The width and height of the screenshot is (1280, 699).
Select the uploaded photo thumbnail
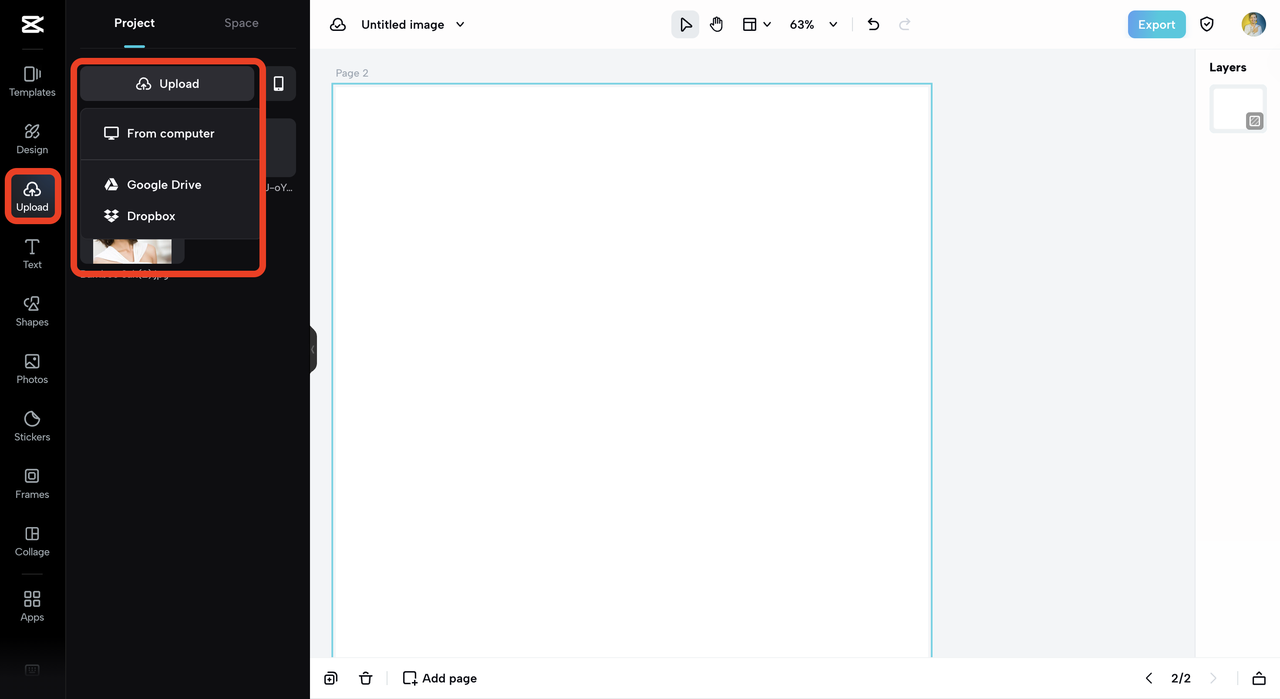point(132,251)
